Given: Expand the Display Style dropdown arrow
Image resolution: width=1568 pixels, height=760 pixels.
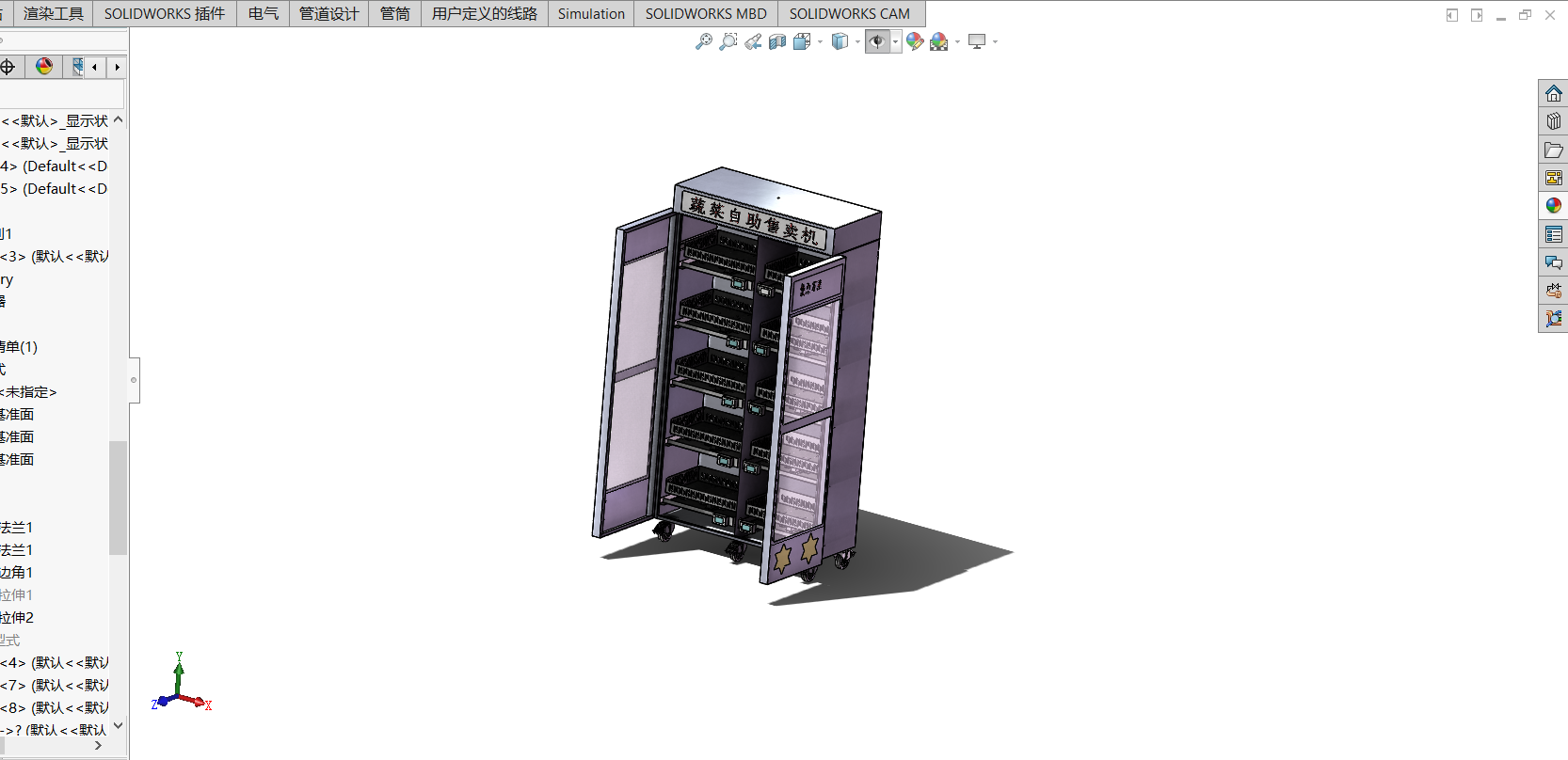Looking at the screenshot, I should pos(857,41).
